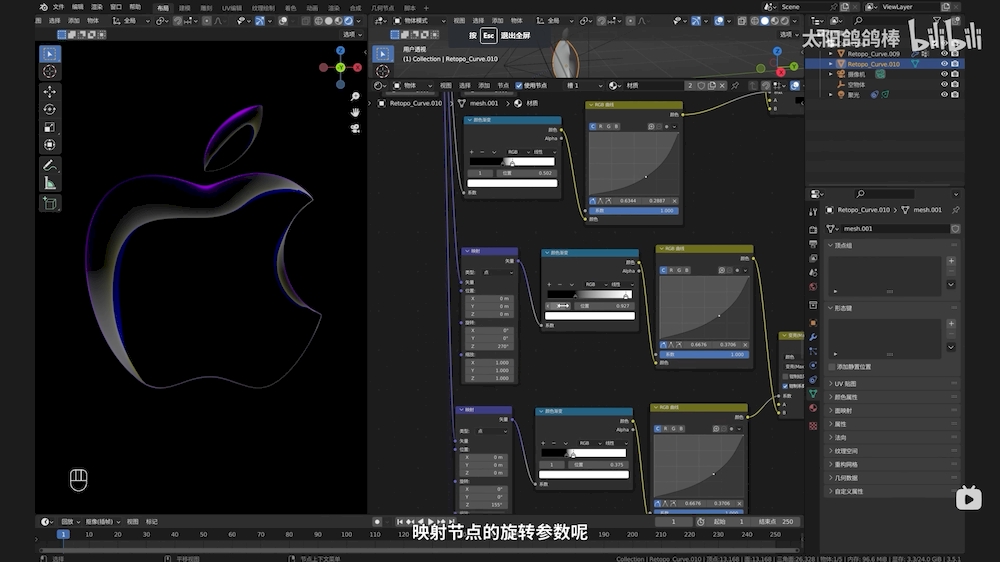Open the Render menu
This screenshot has height=562, width=1000.
(x=97, y=7)
